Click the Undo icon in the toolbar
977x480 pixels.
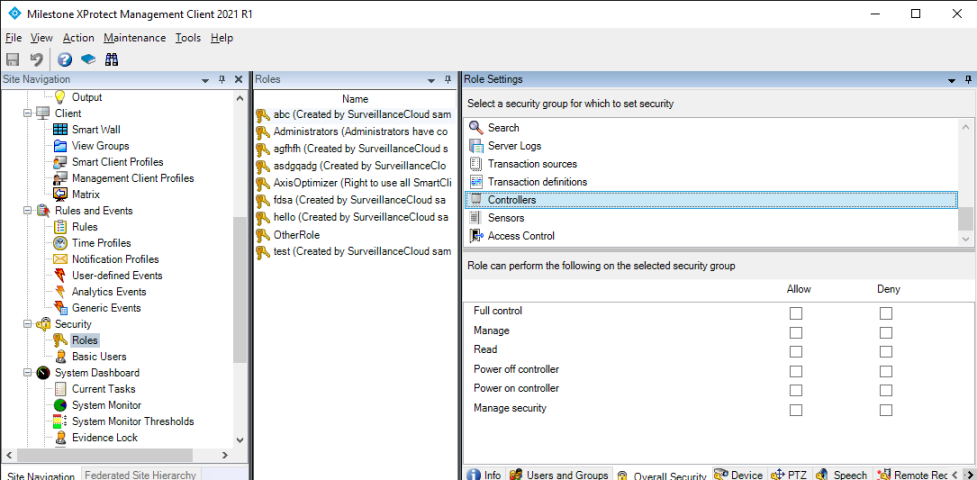36,59
